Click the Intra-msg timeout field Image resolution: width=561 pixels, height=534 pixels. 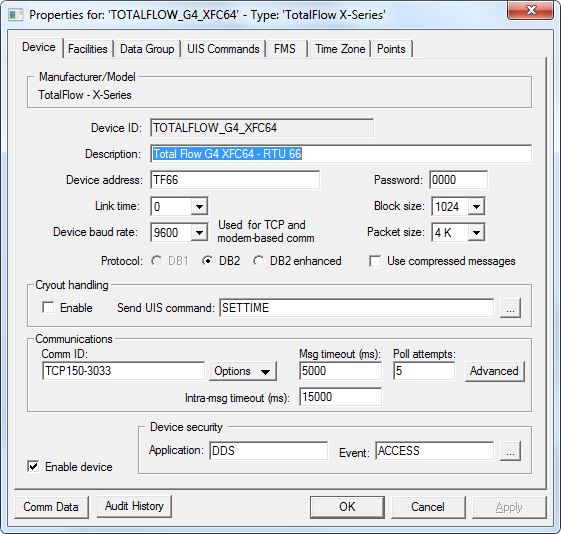[340, 397]
